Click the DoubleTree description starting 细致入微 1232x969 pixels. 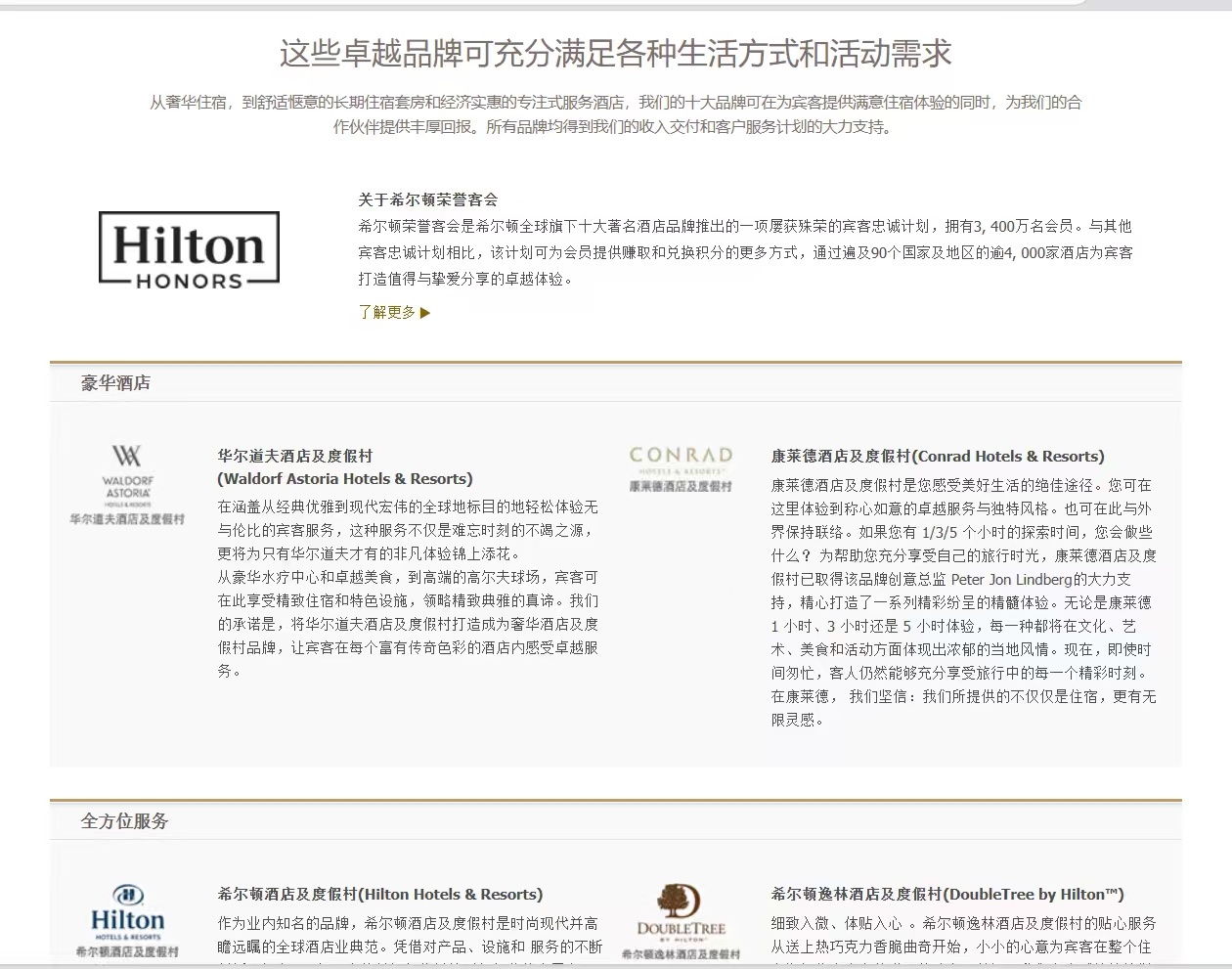962,935
